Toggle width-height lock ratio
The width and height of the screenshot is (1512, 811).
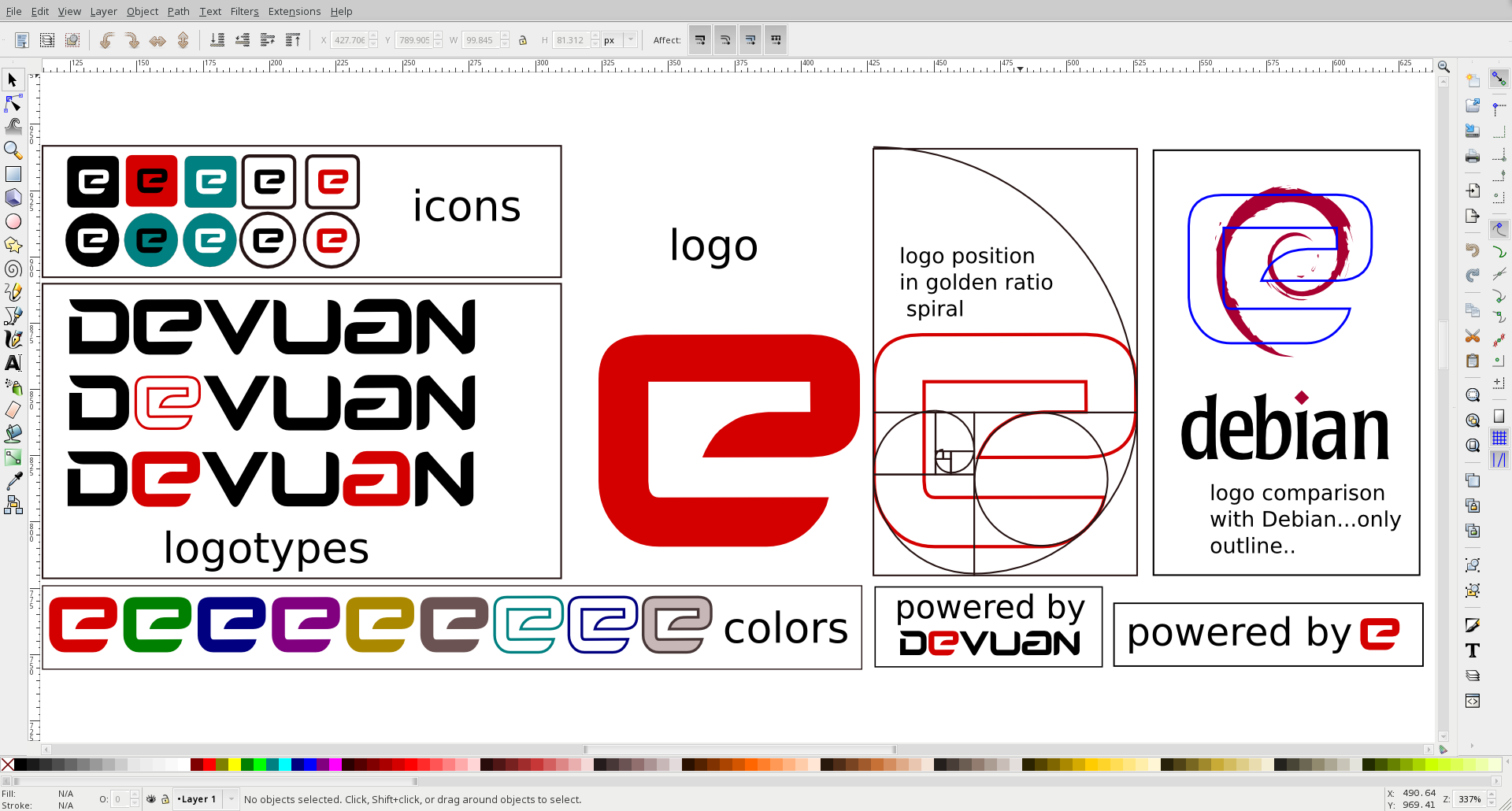523,40
